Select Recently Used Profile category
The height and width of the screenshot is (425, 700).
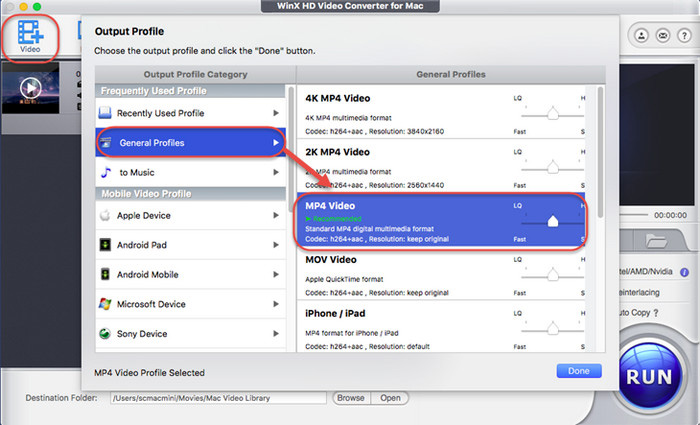click(191, 113)
